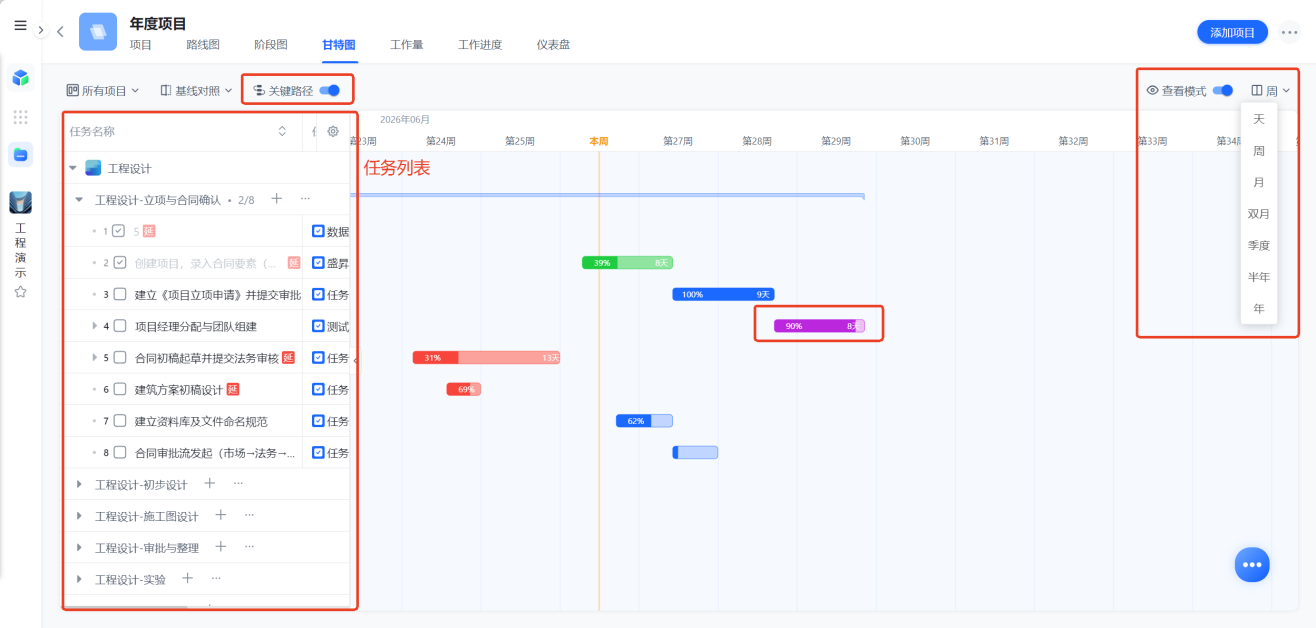1316x628 pixels.
Task: Check task 5 合同初稿起草 checkbox
Action: [120, 357]
